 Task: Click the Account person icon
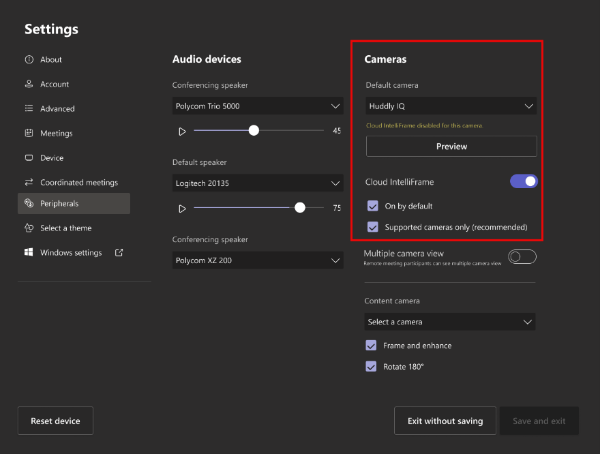point(29,84)
